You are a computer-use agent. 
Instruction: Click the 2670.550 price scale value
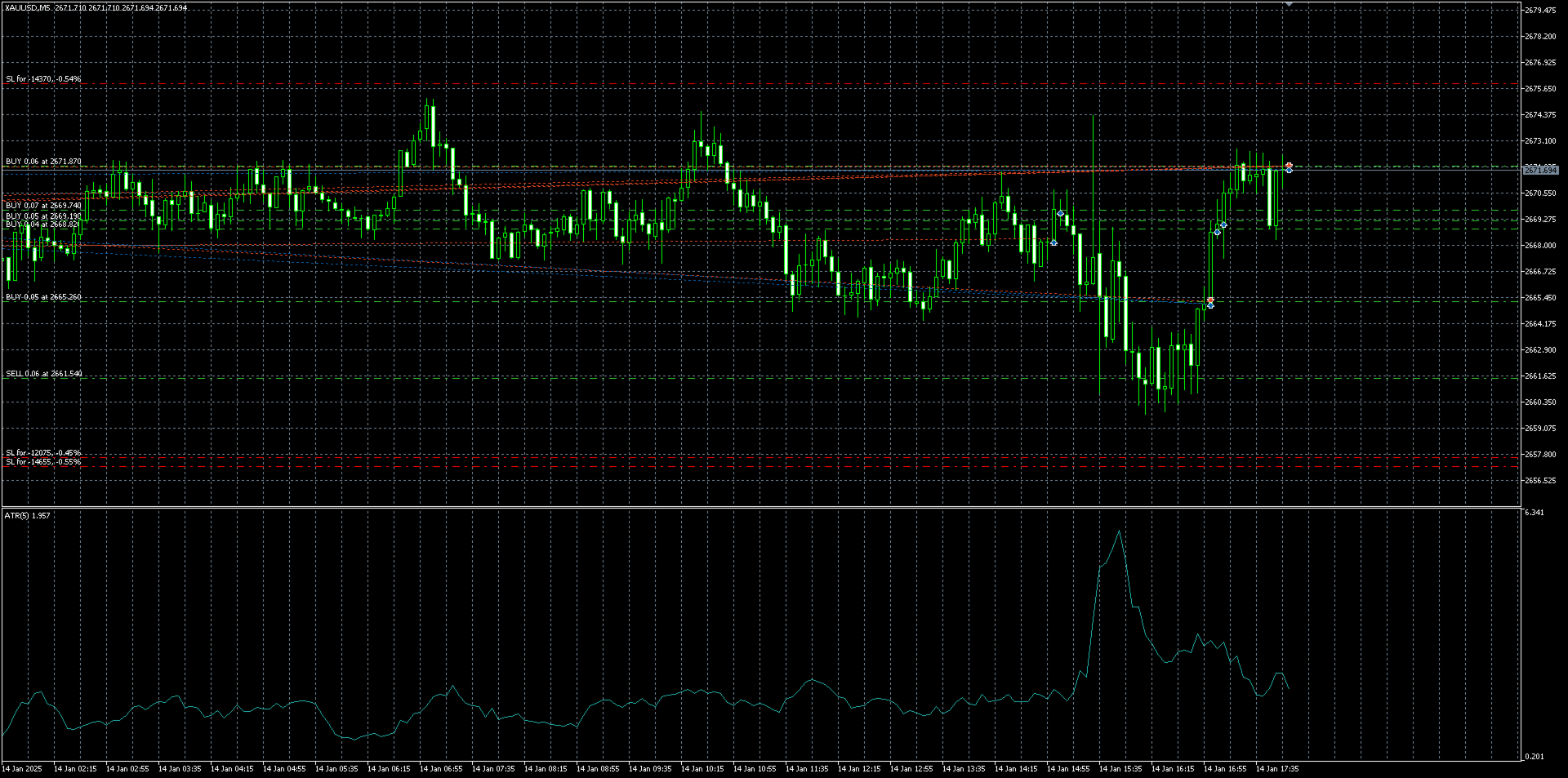[1540, 193]
